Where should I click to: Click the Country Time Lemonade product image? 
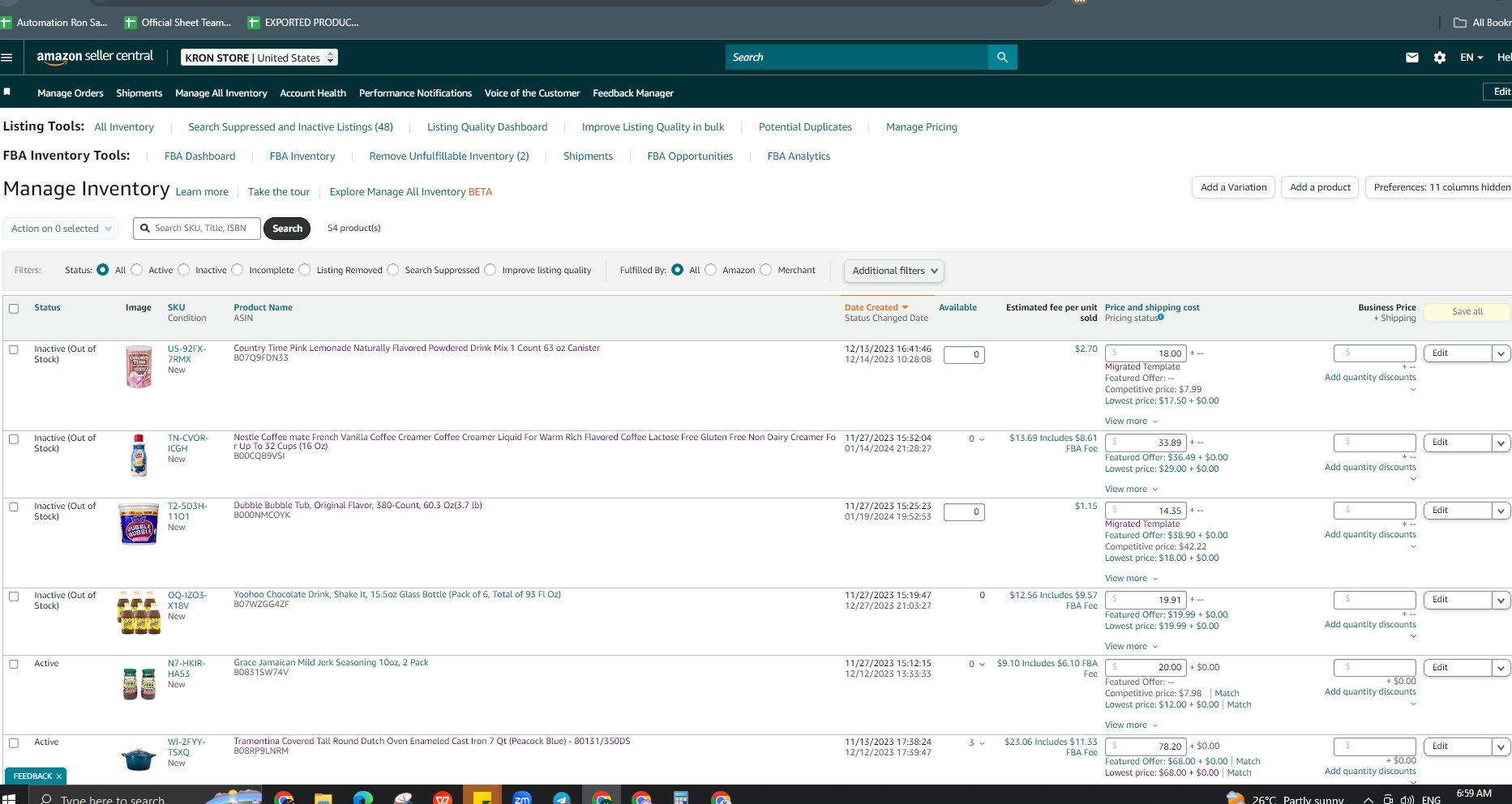click(x=139, y=367)
